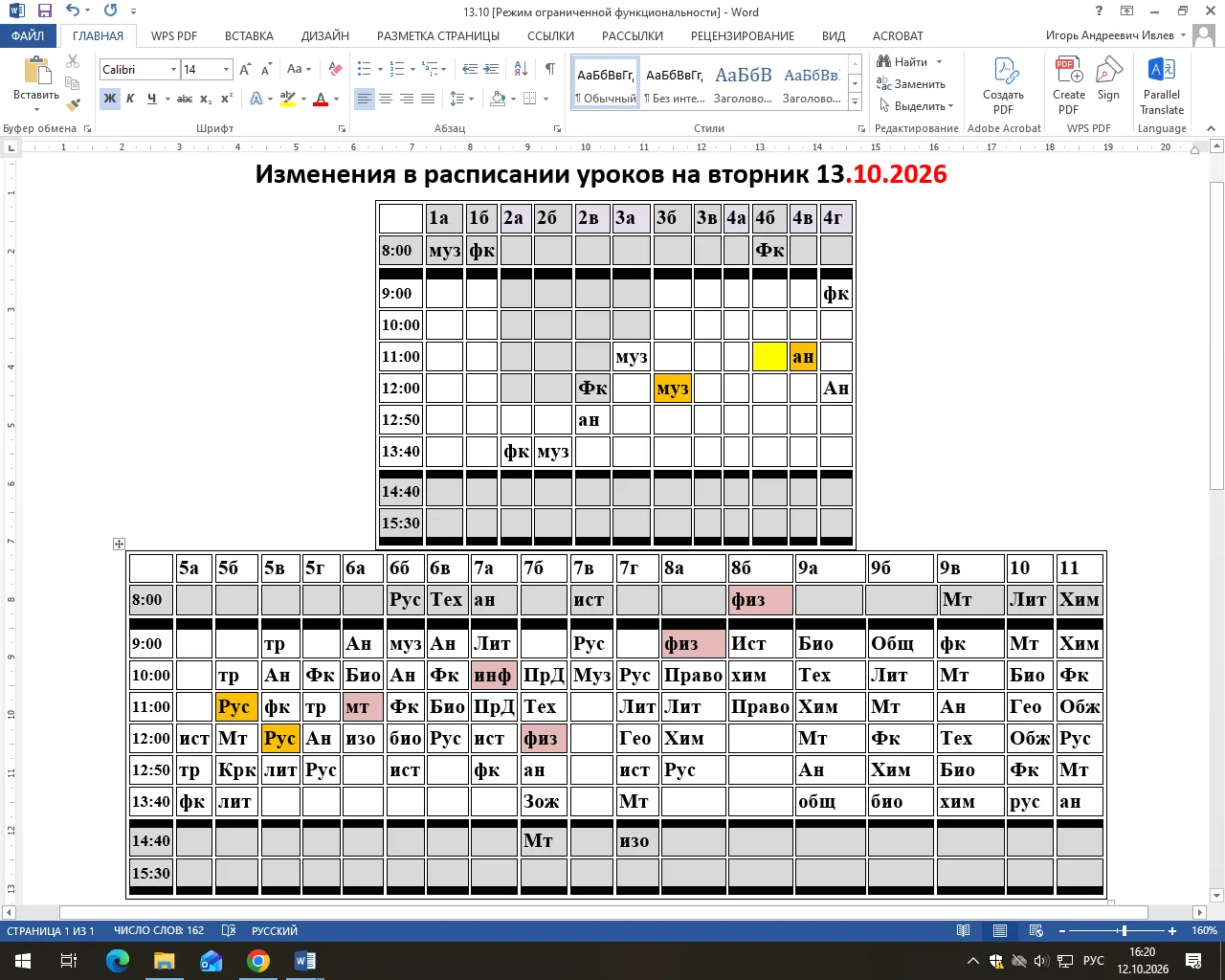Click the Заменить button
1225x980 pixels.
911,84
